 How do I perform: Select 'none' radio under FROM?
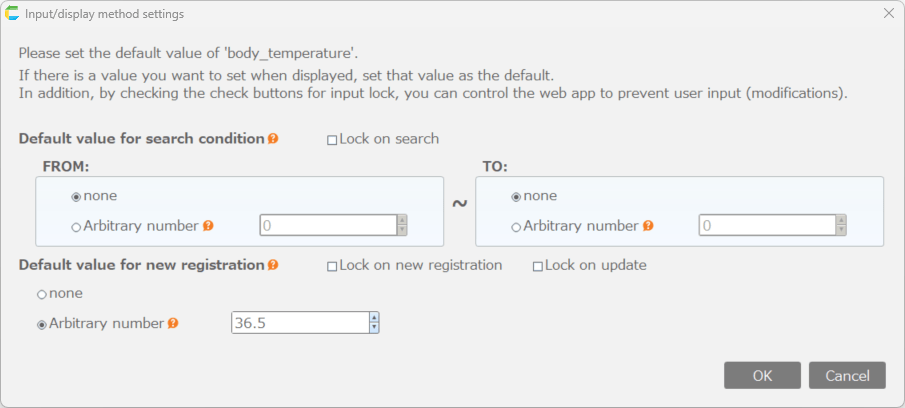pos(76,197)
